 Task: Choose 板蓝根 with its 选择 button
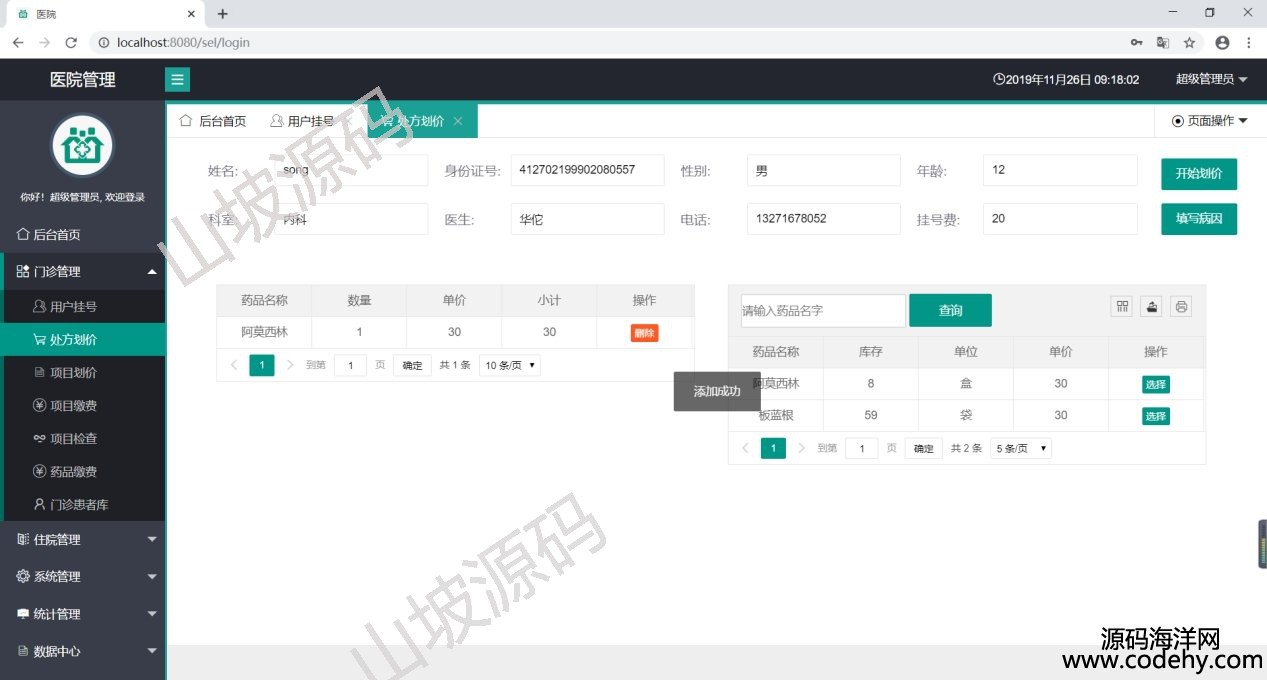tap(1156, 416)
